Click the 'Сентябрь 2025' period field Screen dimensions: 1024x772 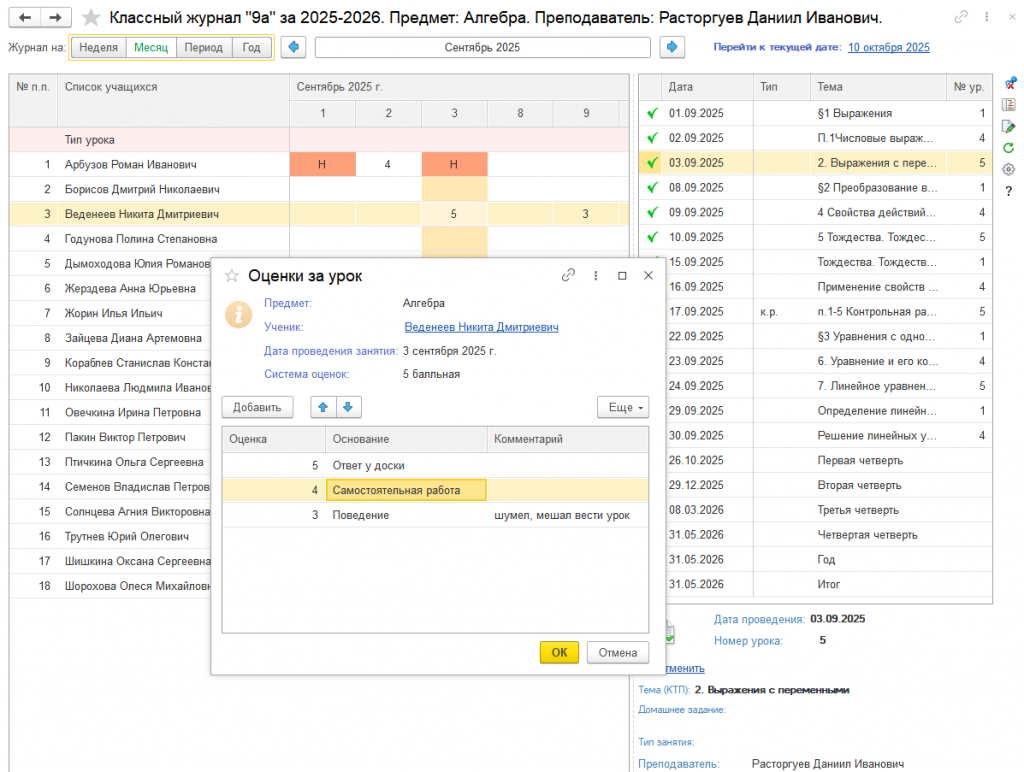[483, 47]
